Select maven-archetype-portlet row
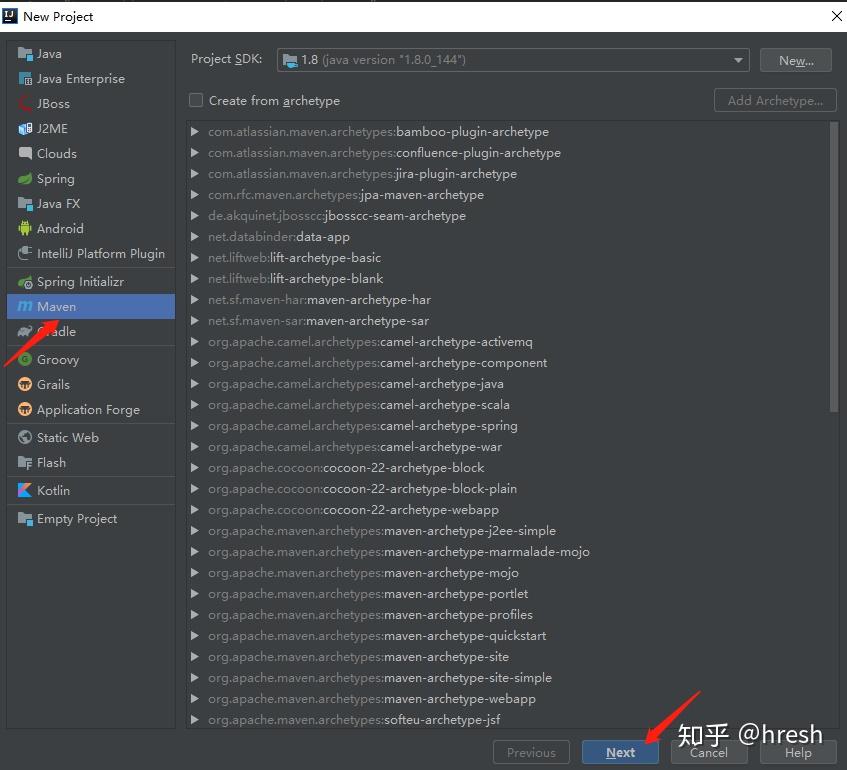Image resolution: width=847 pixels, height=770 pixels. tap(510, 594)
